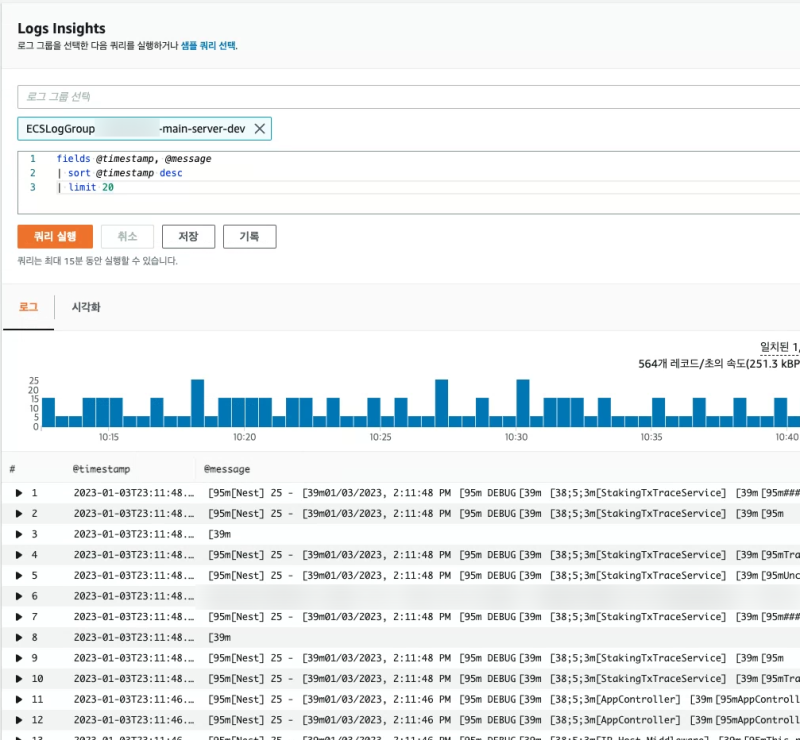Expand log row 1

[x=19, y=493]
